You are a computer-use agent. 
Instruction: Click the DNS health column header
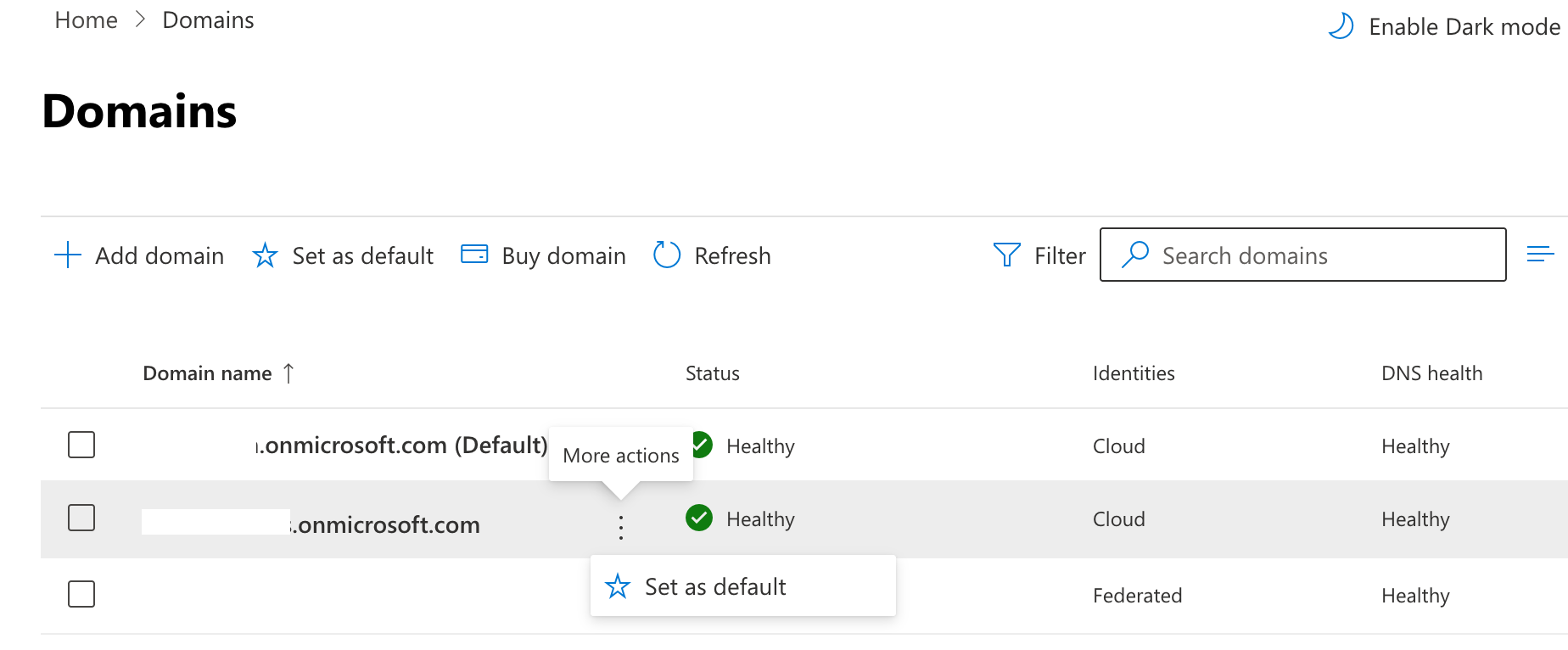[x=1431, y=373]
